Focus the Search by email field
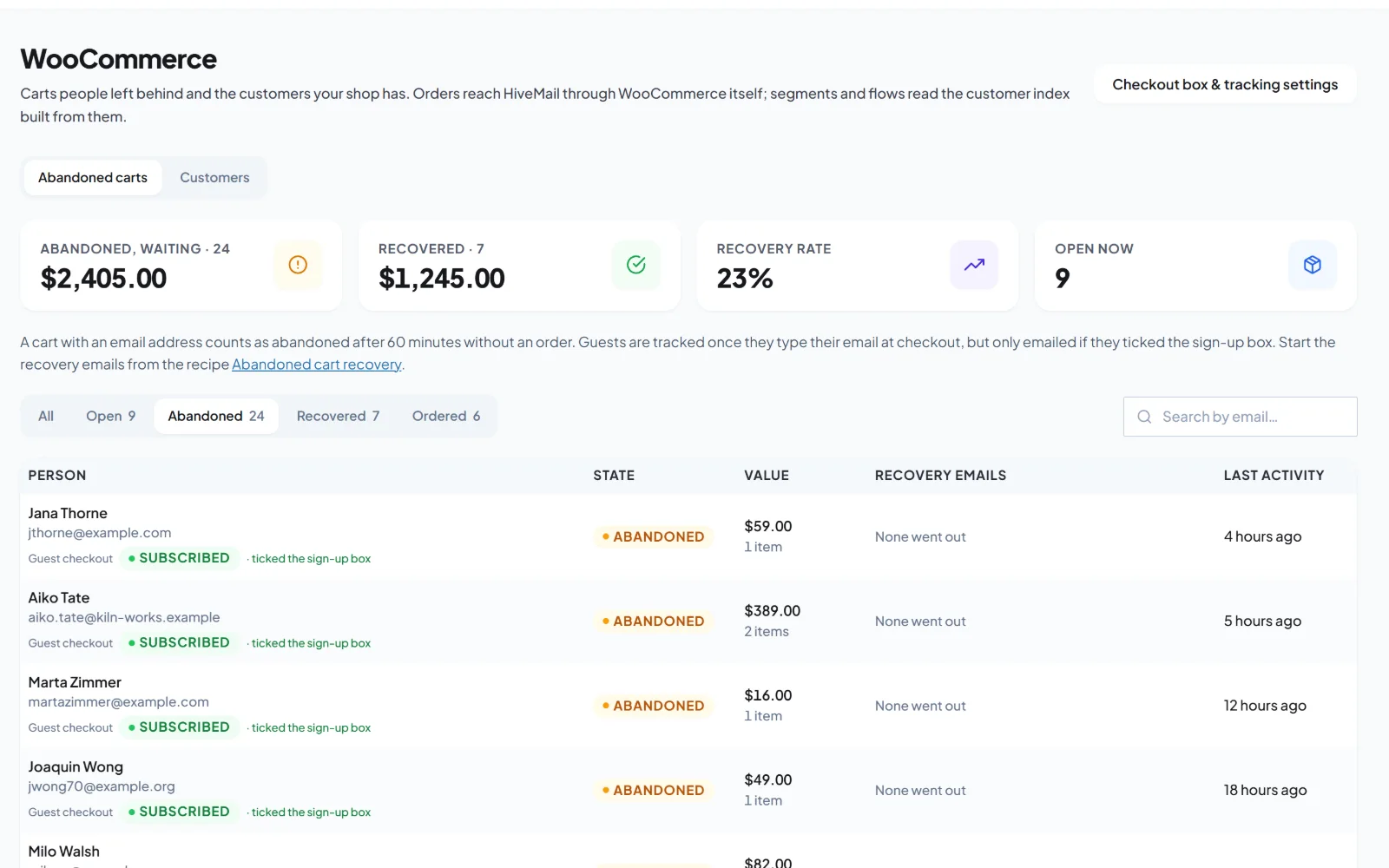 (x=1241, y=417)
